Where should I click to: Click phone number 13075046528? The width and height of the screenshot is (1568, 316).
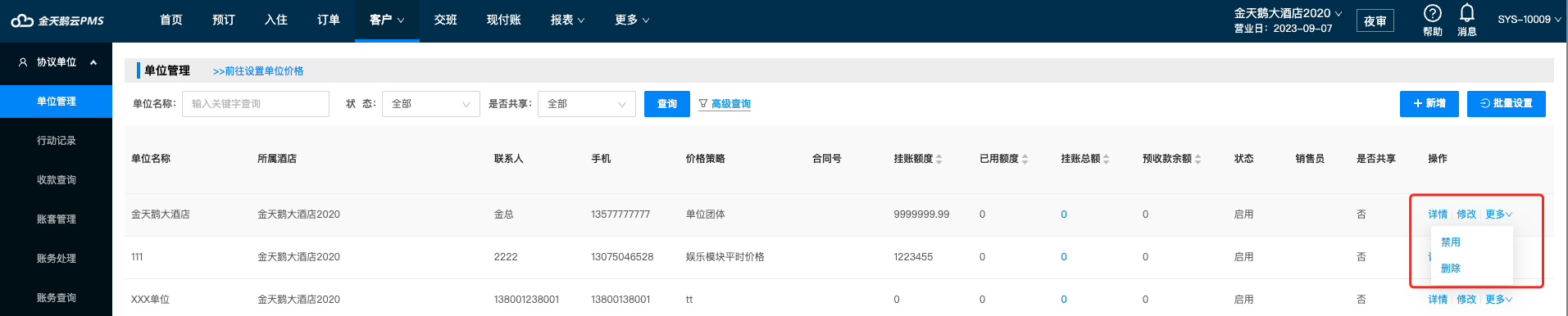pos(622,257)
